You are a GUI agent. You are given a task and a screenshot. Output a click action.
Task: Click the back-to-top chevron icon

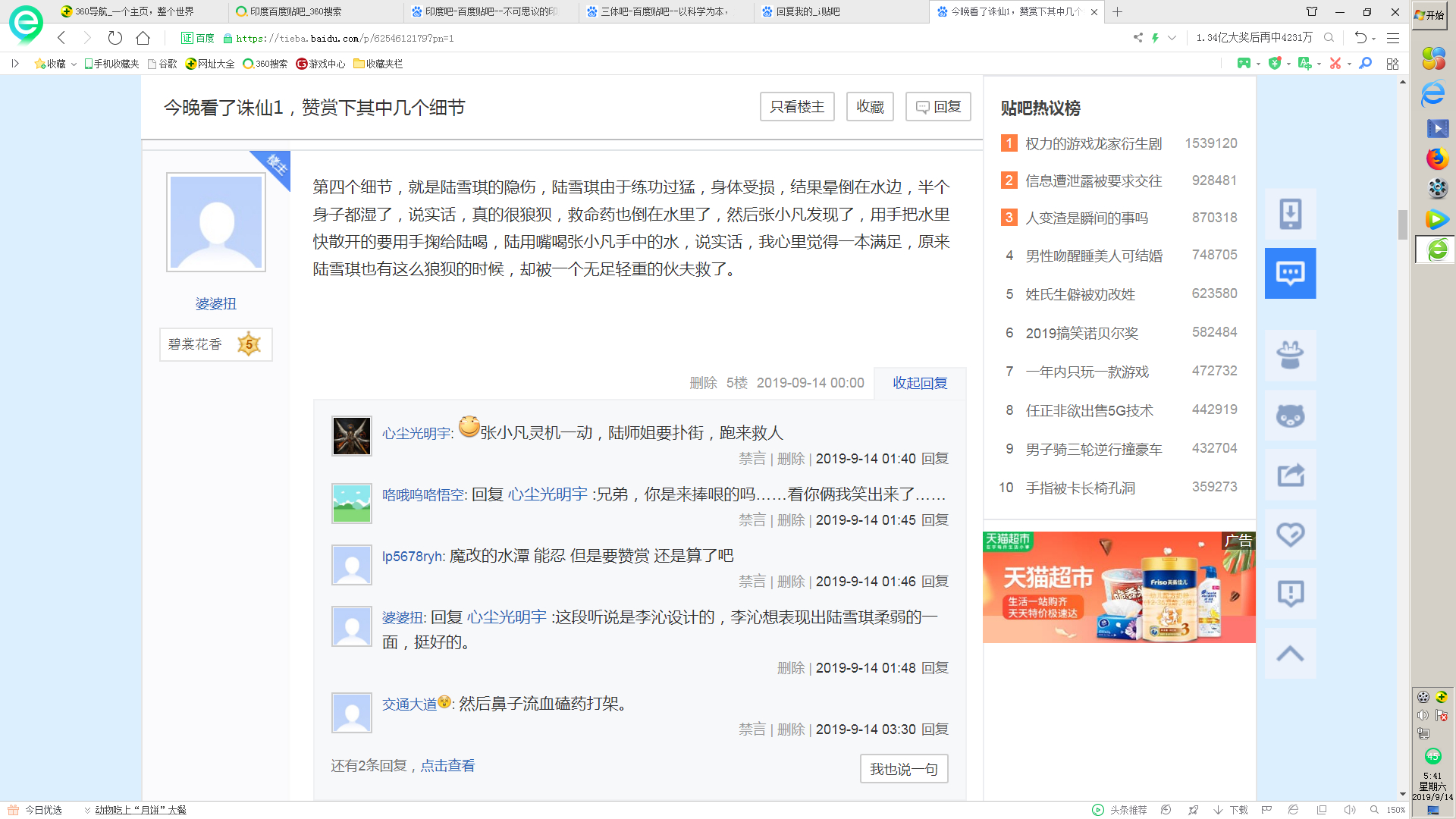(1290, 654)
